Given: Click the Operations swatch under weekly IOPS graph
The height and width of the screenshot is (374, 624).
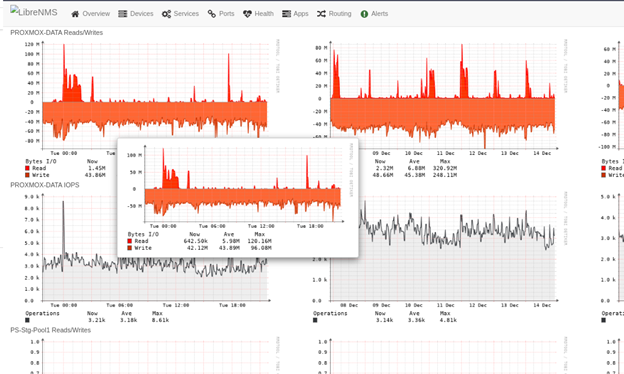Looking at the screenshot, I should (315, 320).
